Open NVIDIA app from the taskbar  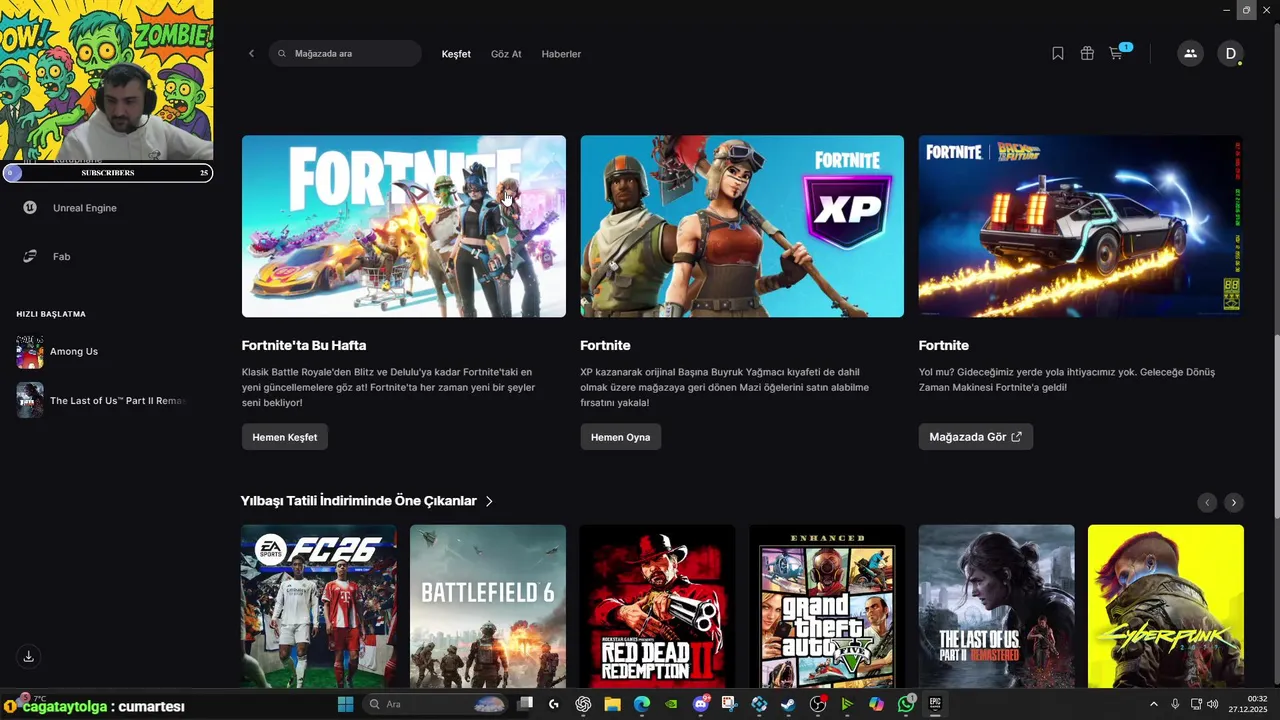[671, 704]
